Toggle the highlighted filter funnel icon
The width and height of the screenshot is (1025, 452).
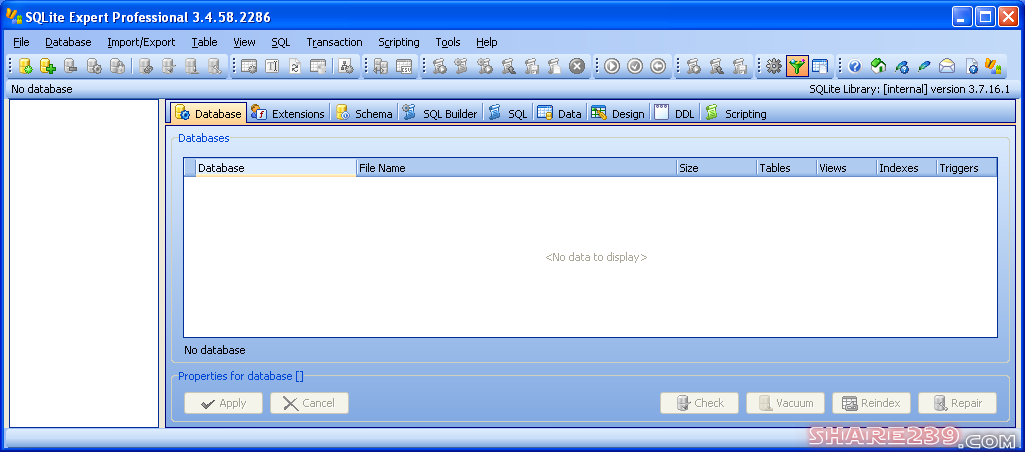[x=797, y=66]
